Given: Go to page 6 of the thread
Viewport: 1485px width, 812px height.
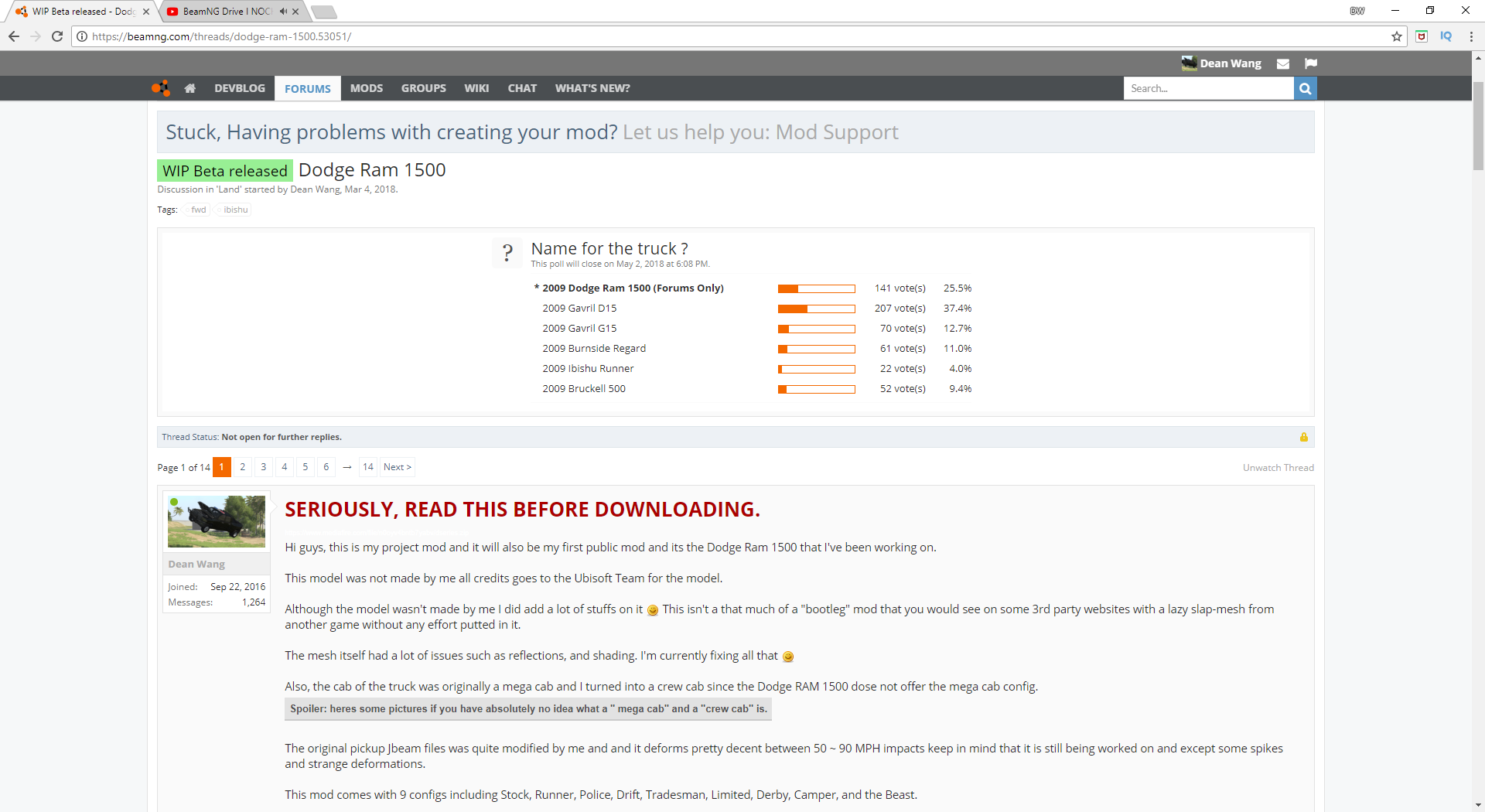Looking at the screenshot, I should coord(326,467).
